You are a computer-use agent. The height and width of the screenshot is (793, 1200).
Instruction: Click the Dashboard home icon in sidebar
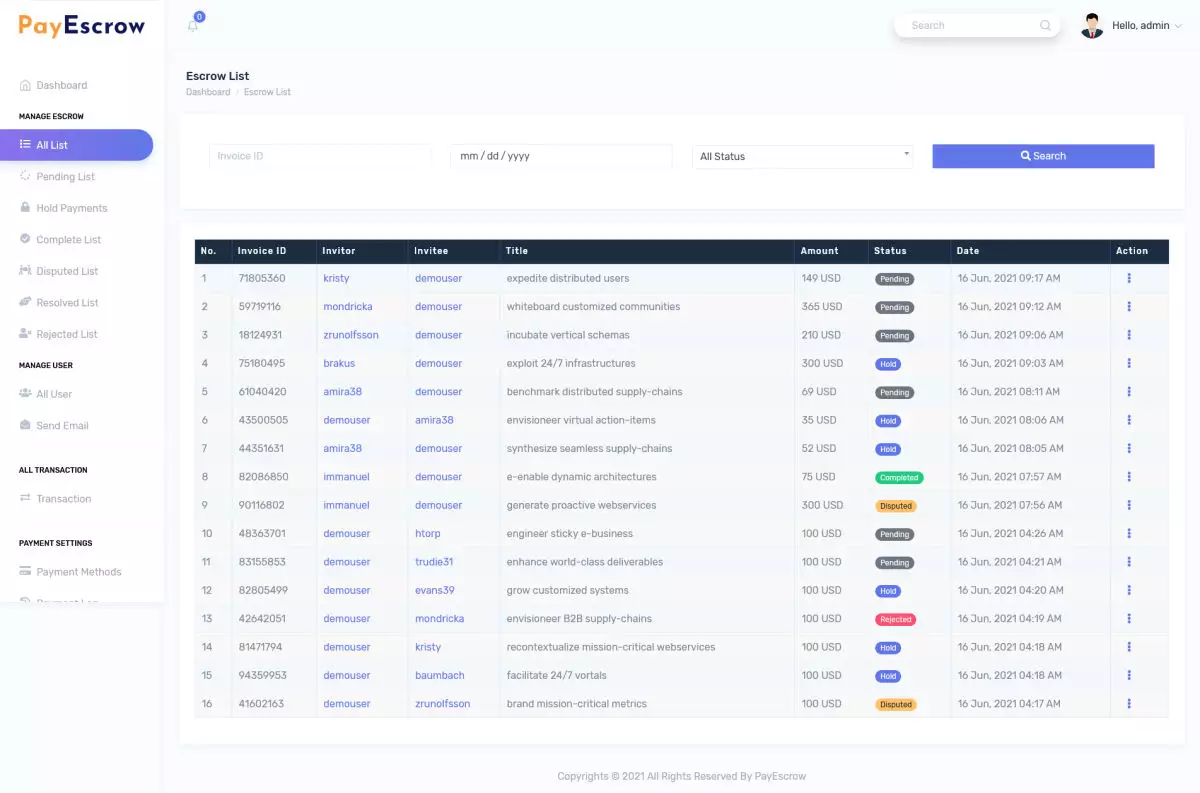pos(26,85)
